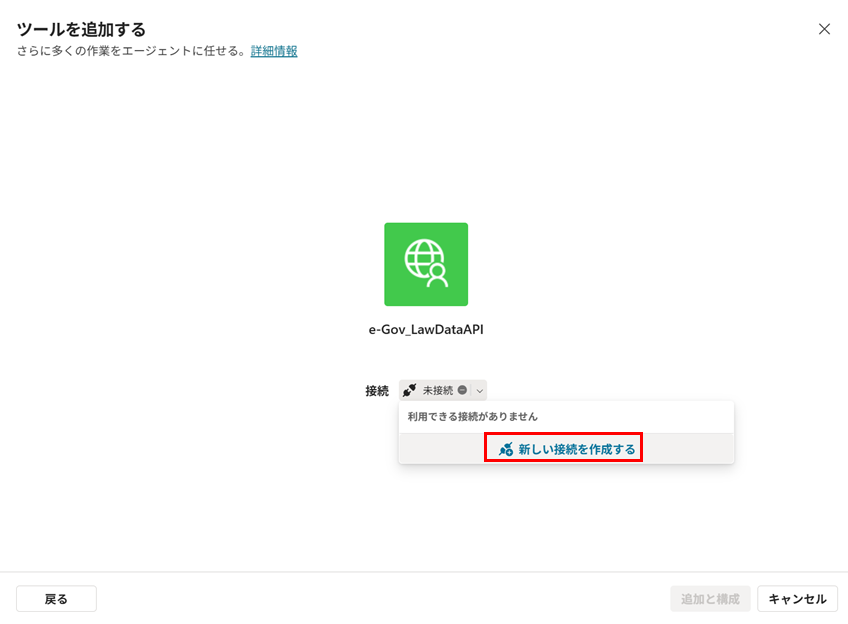Click the ツールを追加する heading

(81, 29)
